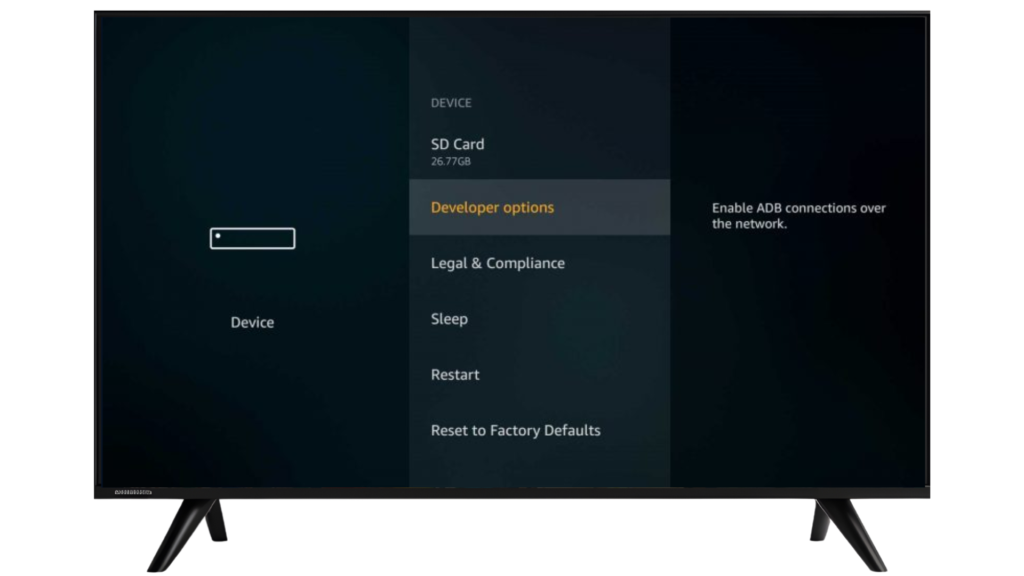Image resolution: width=1024 pixels, height=576 pixels.
Task: Choose Restart from the Device menu
Action: coord(455,374)
